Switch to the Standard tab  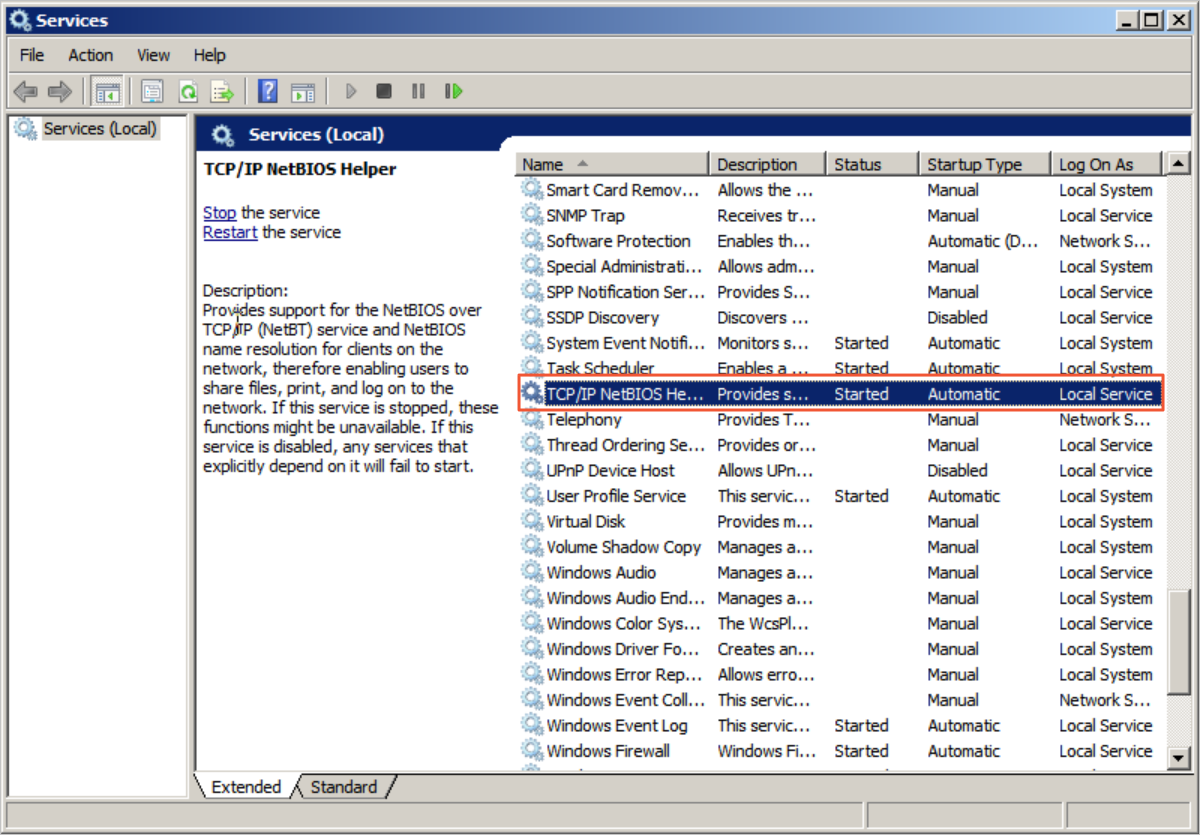[x=344, y=787]
